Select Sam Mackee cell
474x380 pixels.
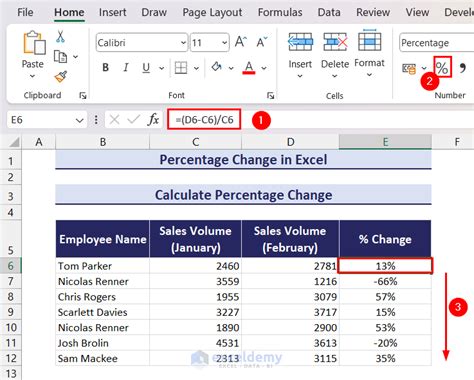coord(103,358)
